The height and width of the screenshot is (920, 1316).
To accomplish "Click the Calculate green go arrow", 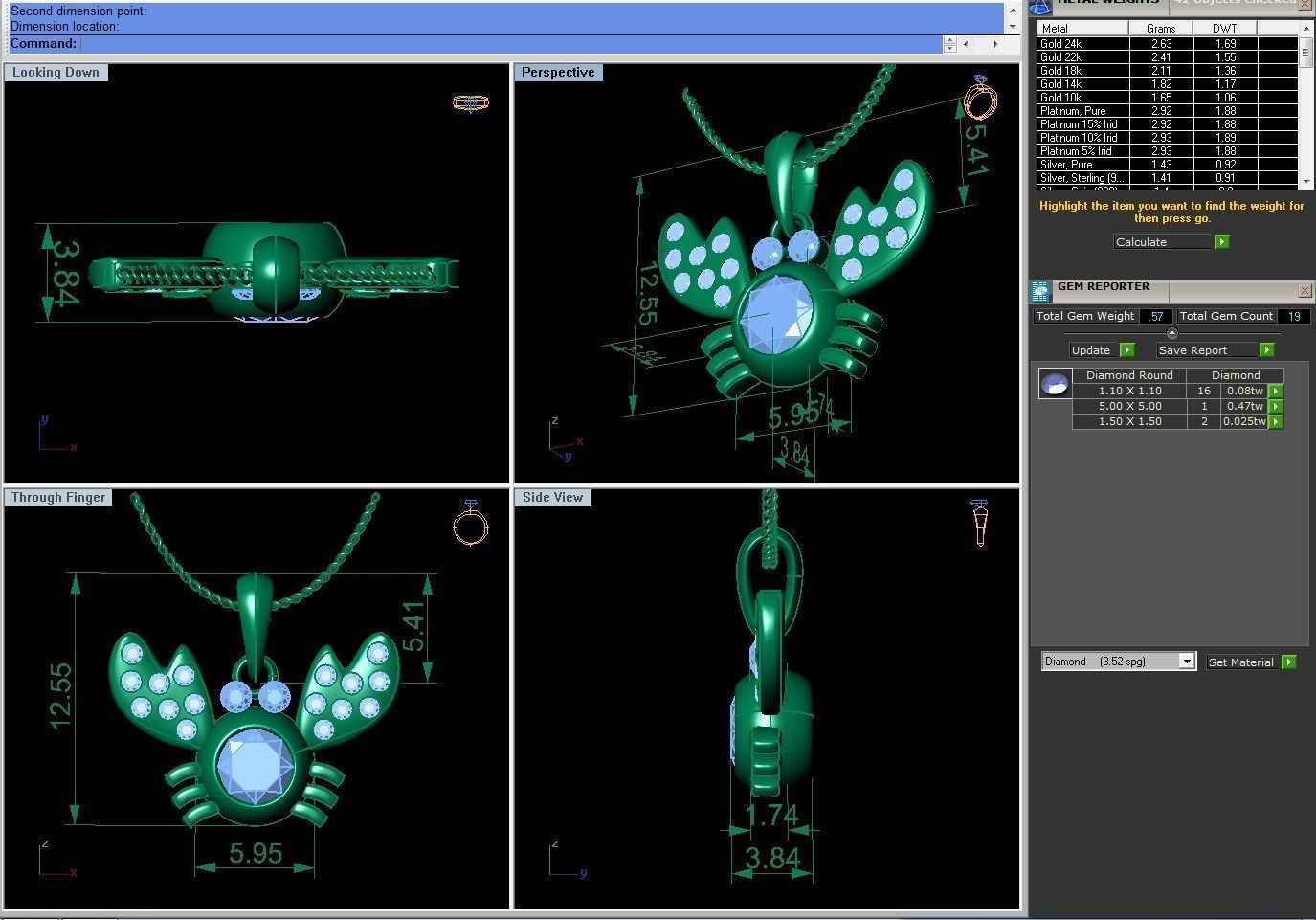I will (1221, 242).
